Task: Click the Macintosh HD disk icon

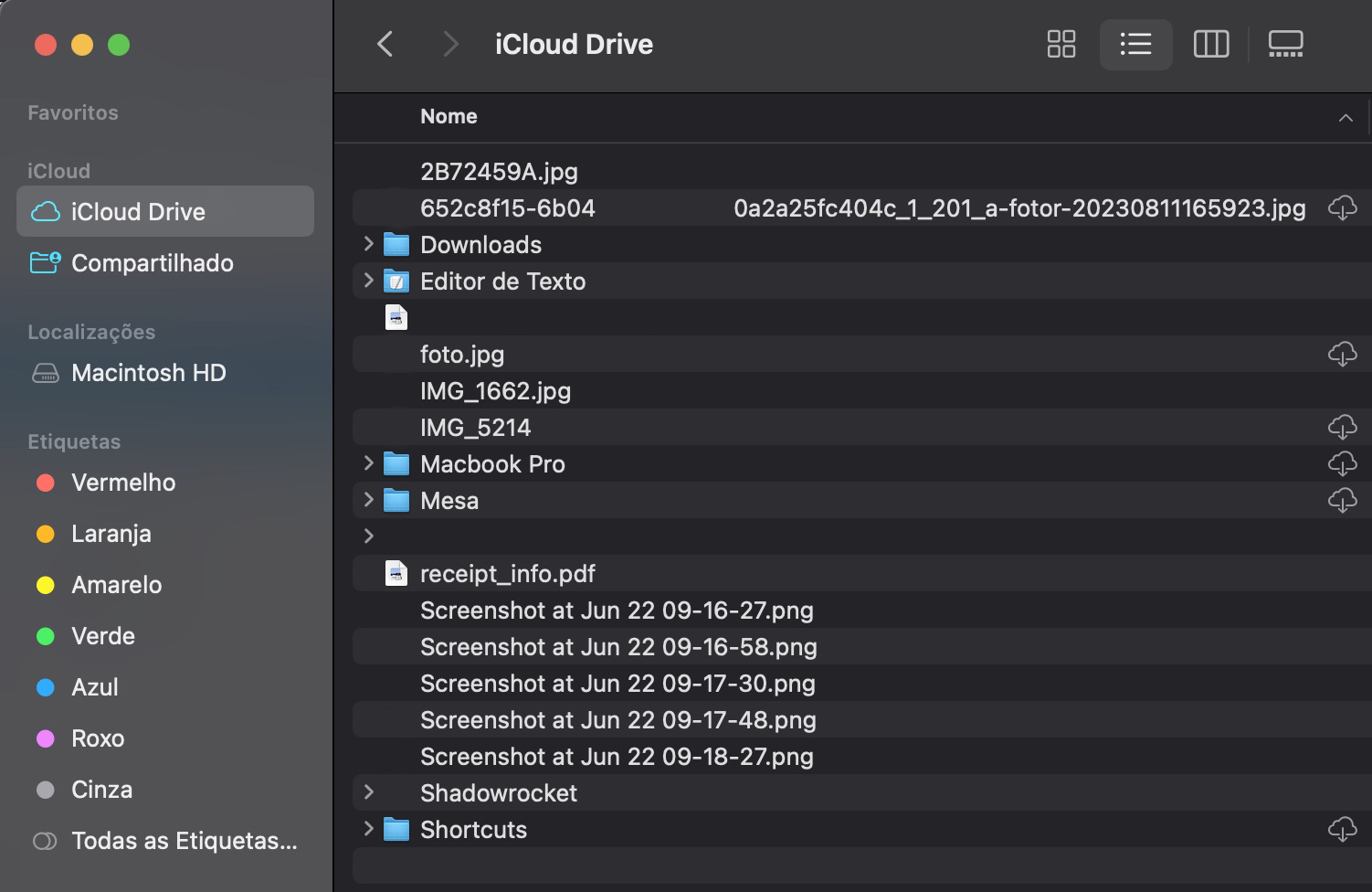Action: pos(46,373)
